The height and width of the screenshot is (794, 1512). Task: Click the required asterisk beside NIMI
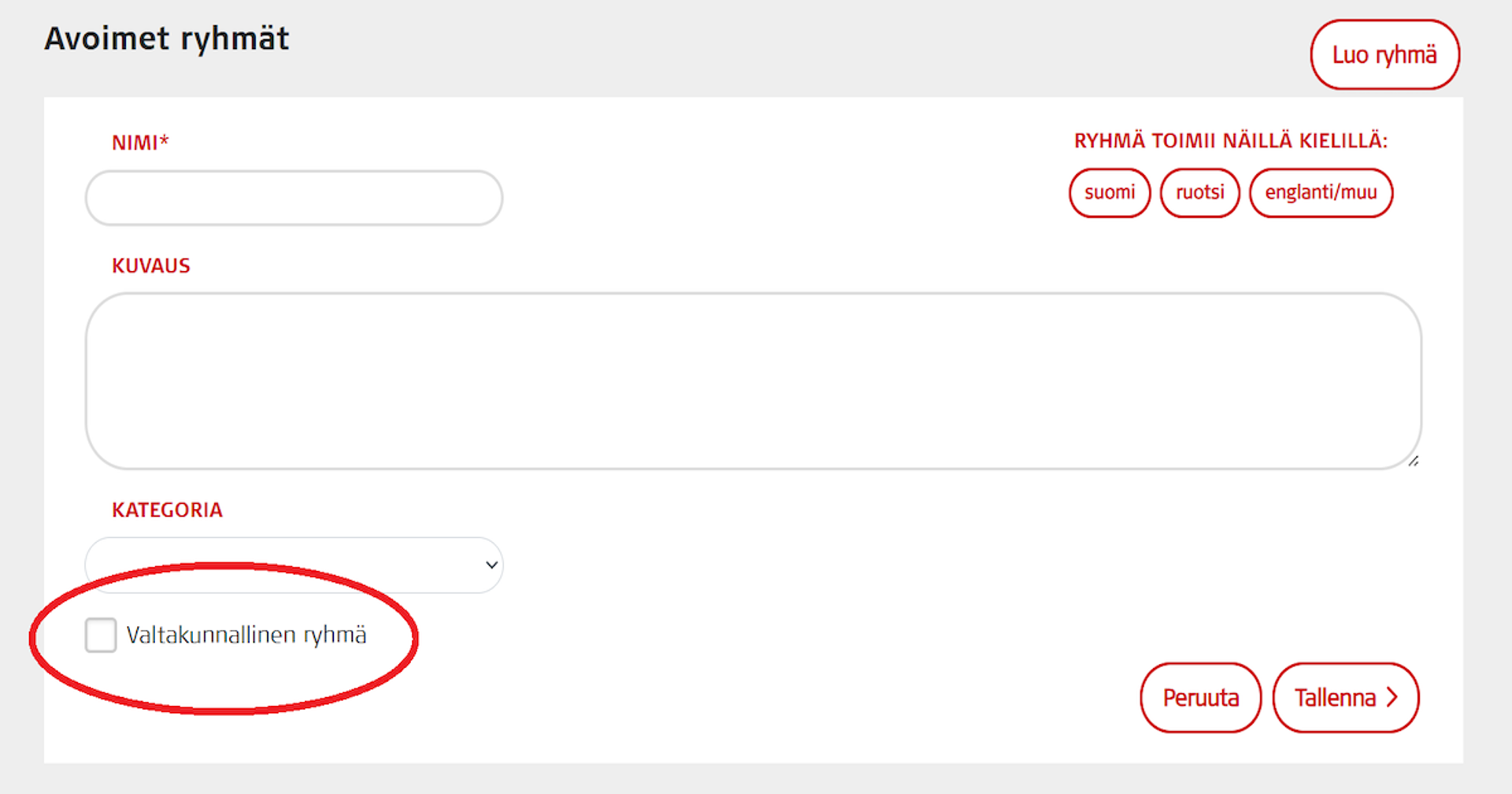(165, 140)
